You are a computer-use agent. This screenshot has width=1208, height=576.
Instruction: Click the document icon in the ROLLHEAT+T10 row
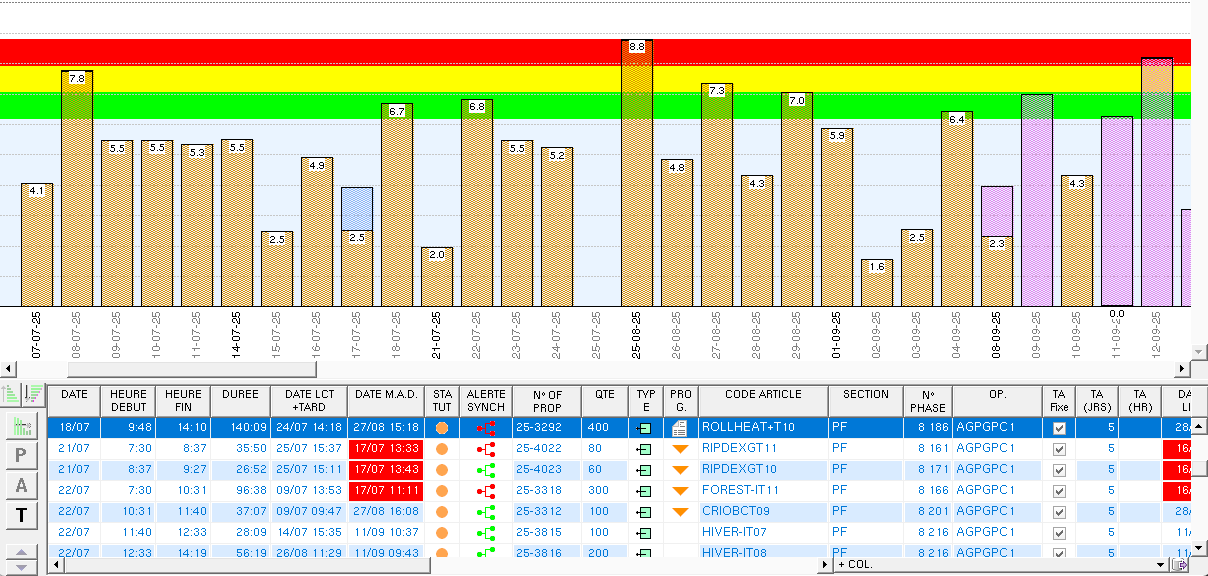pos(680,428)
